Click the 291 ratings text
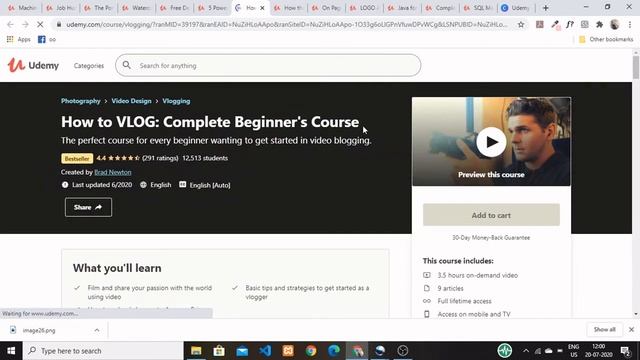 pos(160,158)
